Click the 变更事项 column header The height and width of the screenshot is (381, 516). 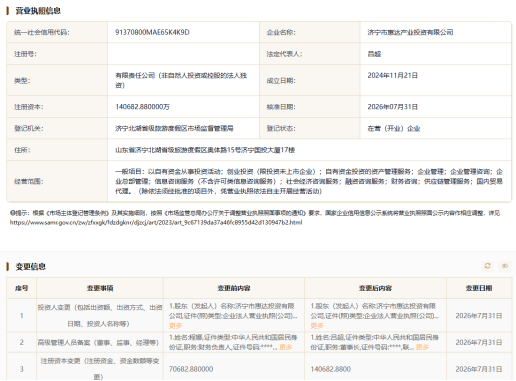tap(100, 288)
